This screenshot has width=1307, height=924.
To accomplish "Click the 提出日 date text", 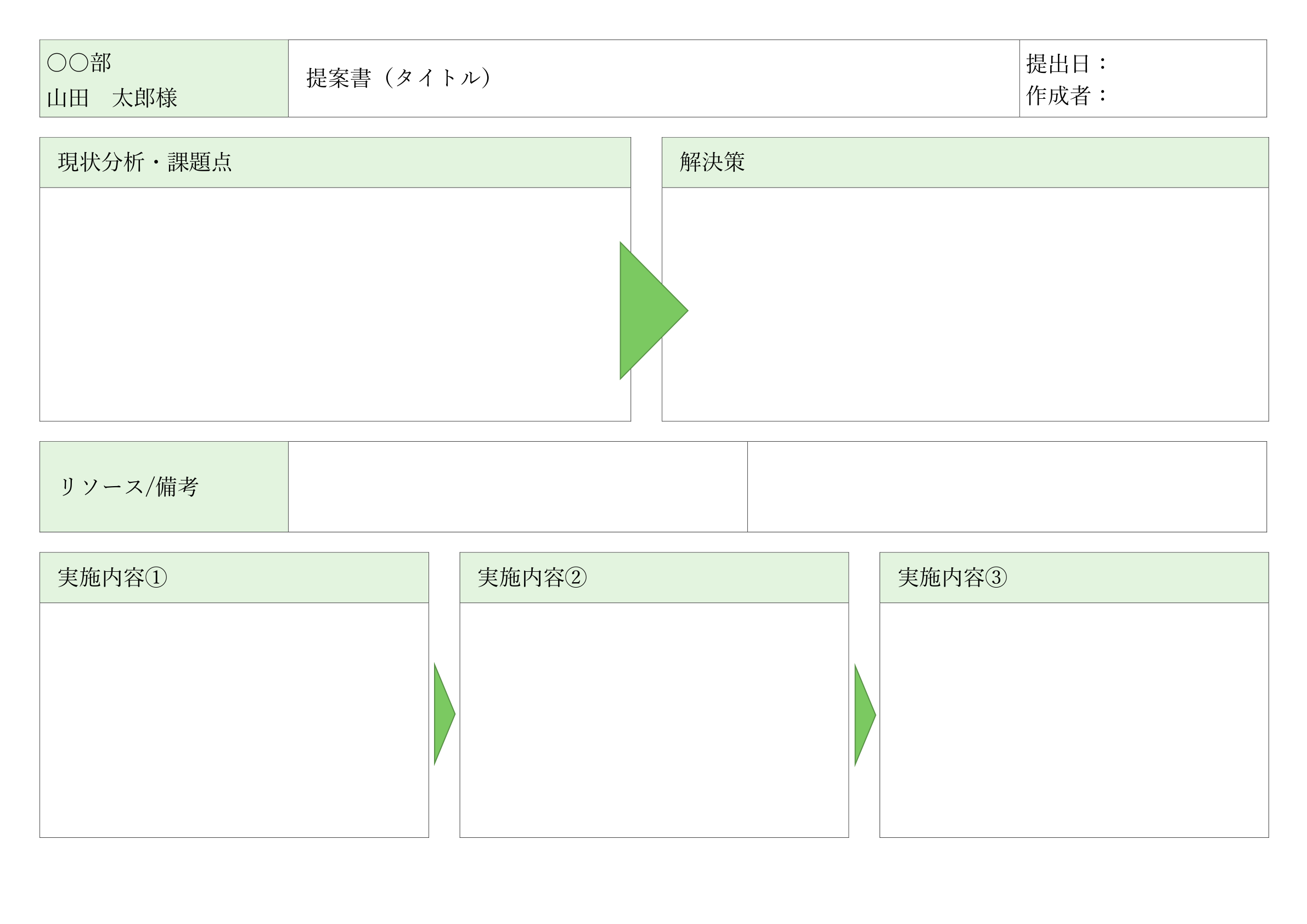I will (1066, 64).
